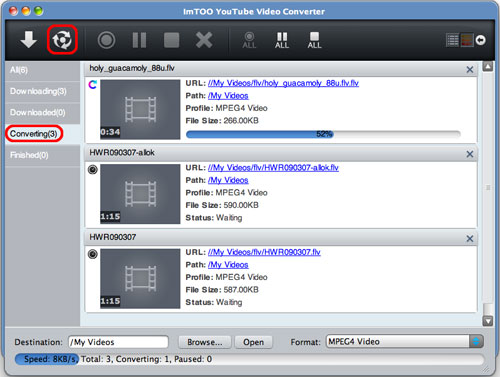Click 'File Size: 266.00KB' text
This screenshot has height=377, width=500.
[x=222, y=121]
